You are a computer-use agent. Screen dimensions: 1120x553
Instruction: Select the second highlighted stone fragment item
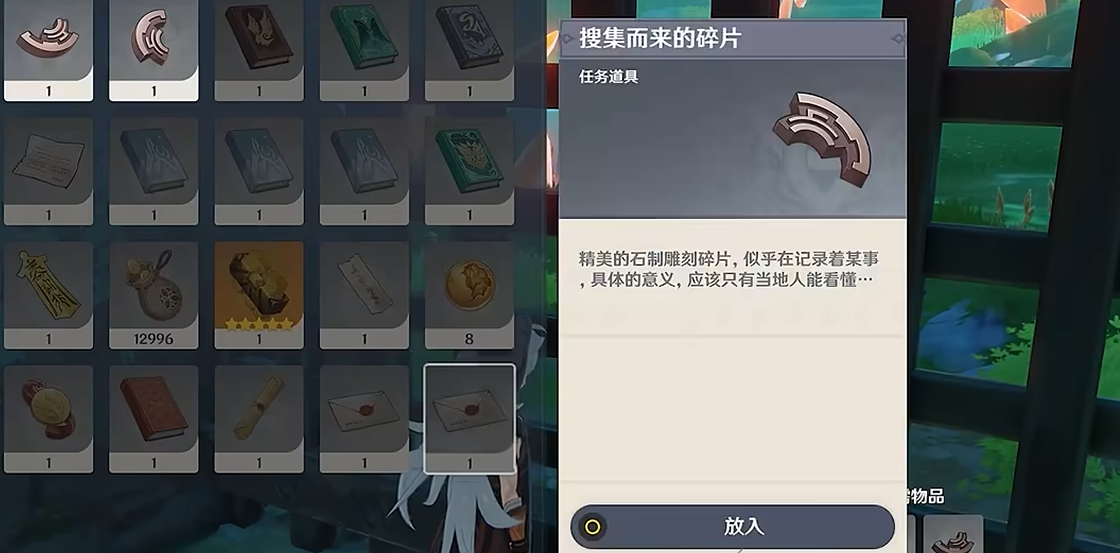pyautogui.click(x=154, y=50)
